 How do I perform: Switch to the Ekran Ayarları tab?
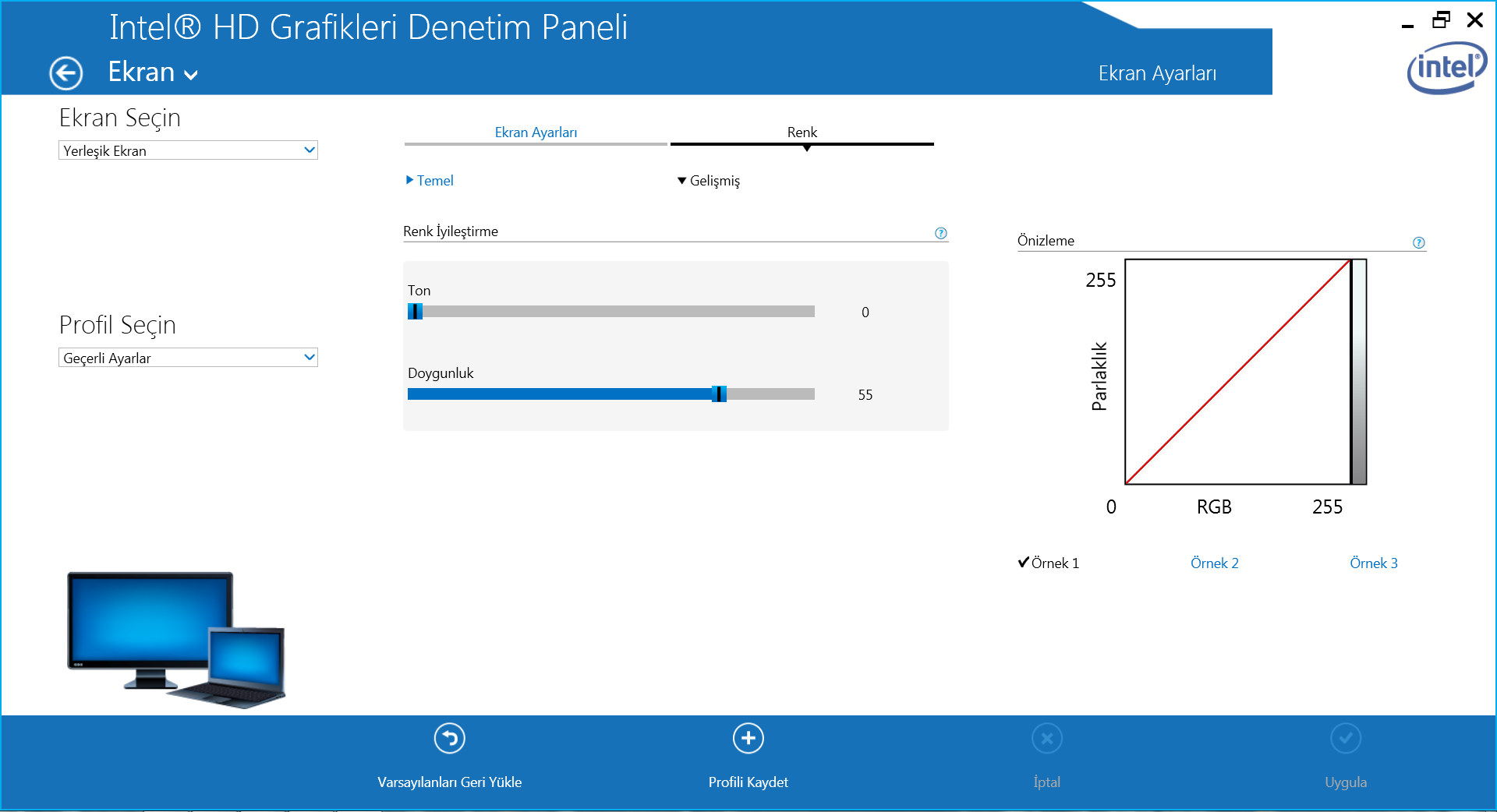click(536, 132)
